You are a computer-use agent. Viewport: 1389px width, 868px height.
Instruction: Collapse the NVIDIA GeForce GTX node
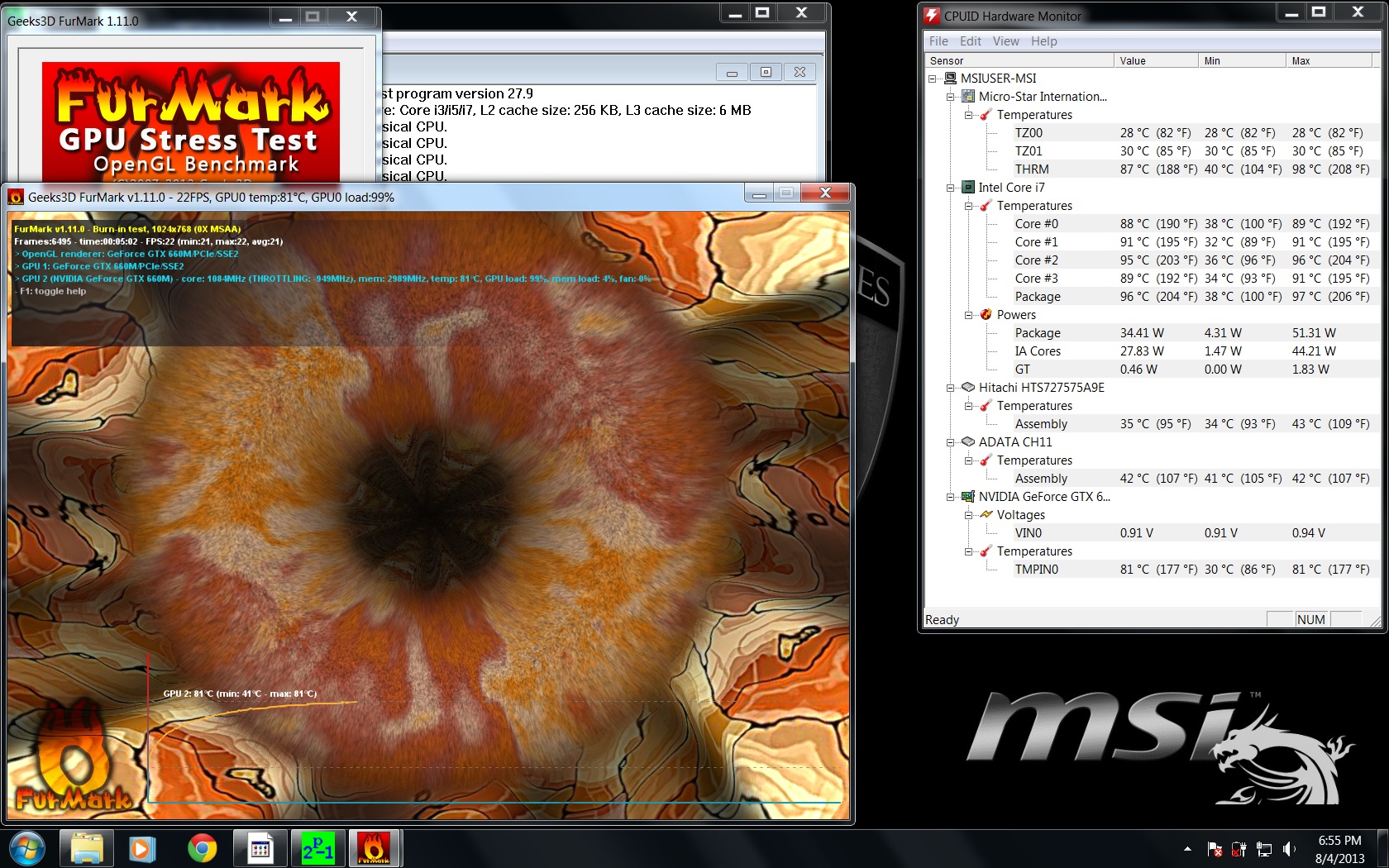pos(951,497)
